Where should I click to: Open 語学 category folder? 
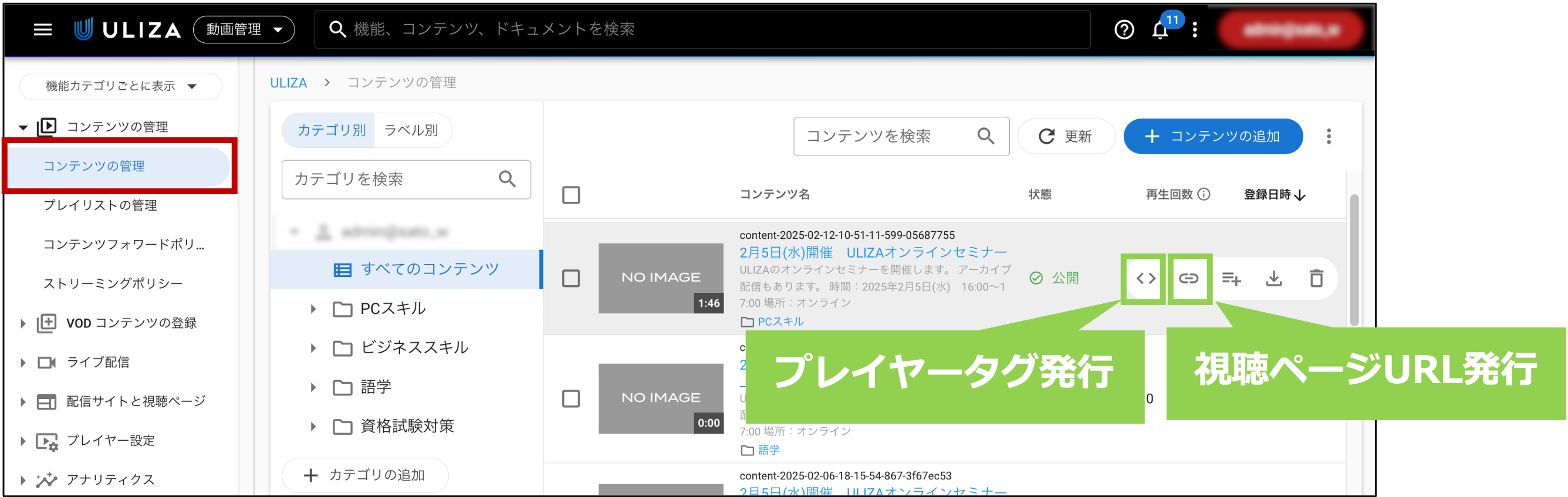coord(362,387)
